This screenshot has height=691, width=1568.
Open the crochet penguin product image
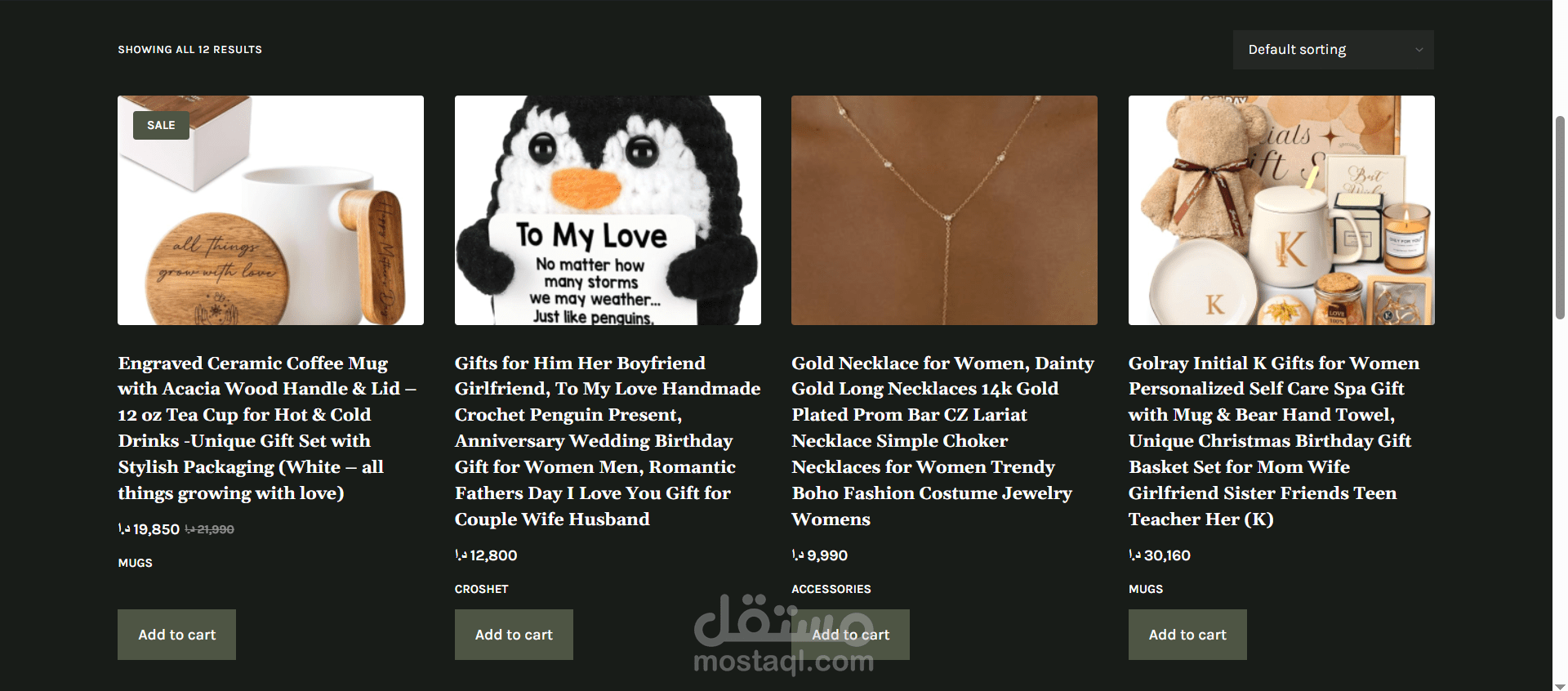tap(608, 211)
